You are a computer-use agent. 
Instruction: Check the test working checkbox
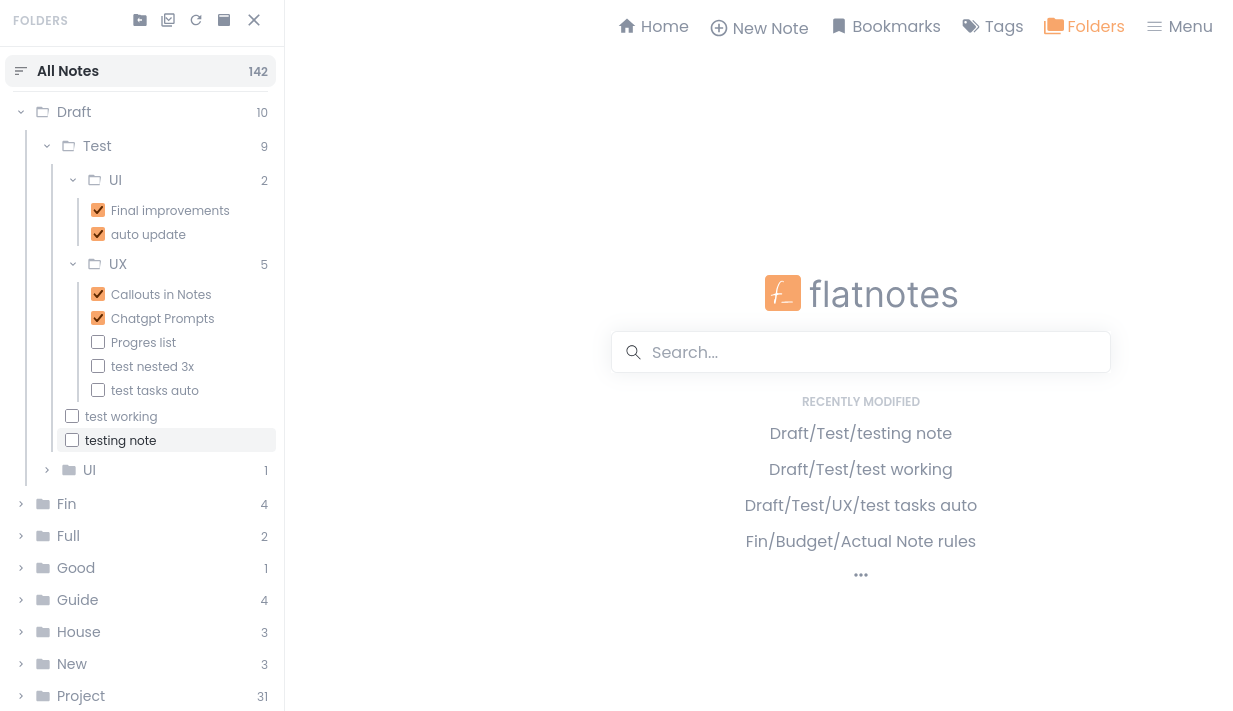(72, 416)
